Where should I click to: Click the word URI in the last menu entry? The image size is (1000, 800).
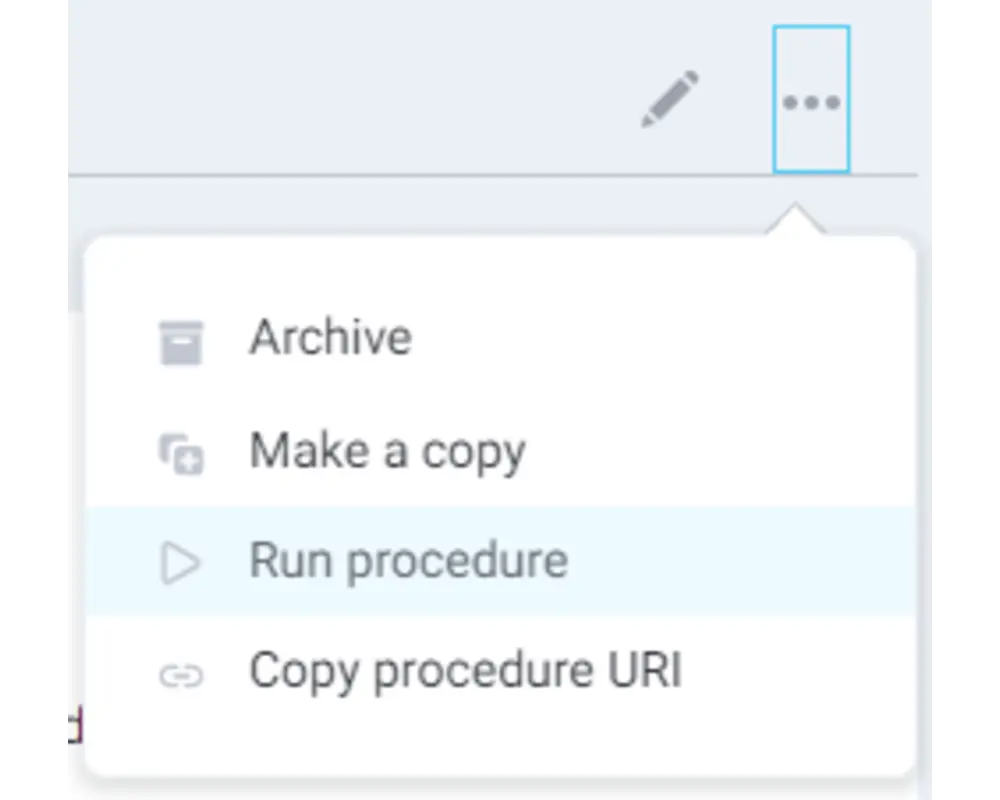[x=645, y=669]
